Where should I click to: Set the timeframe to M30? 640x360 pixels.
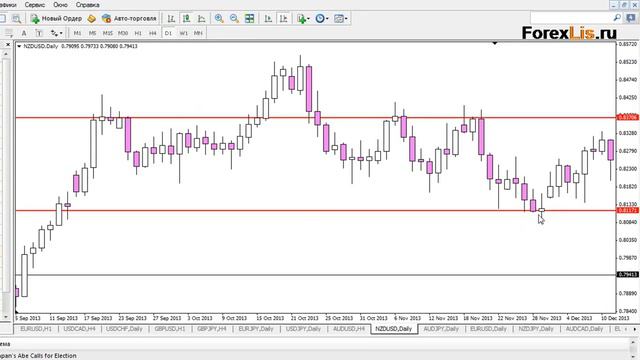(x=122, y=33)
